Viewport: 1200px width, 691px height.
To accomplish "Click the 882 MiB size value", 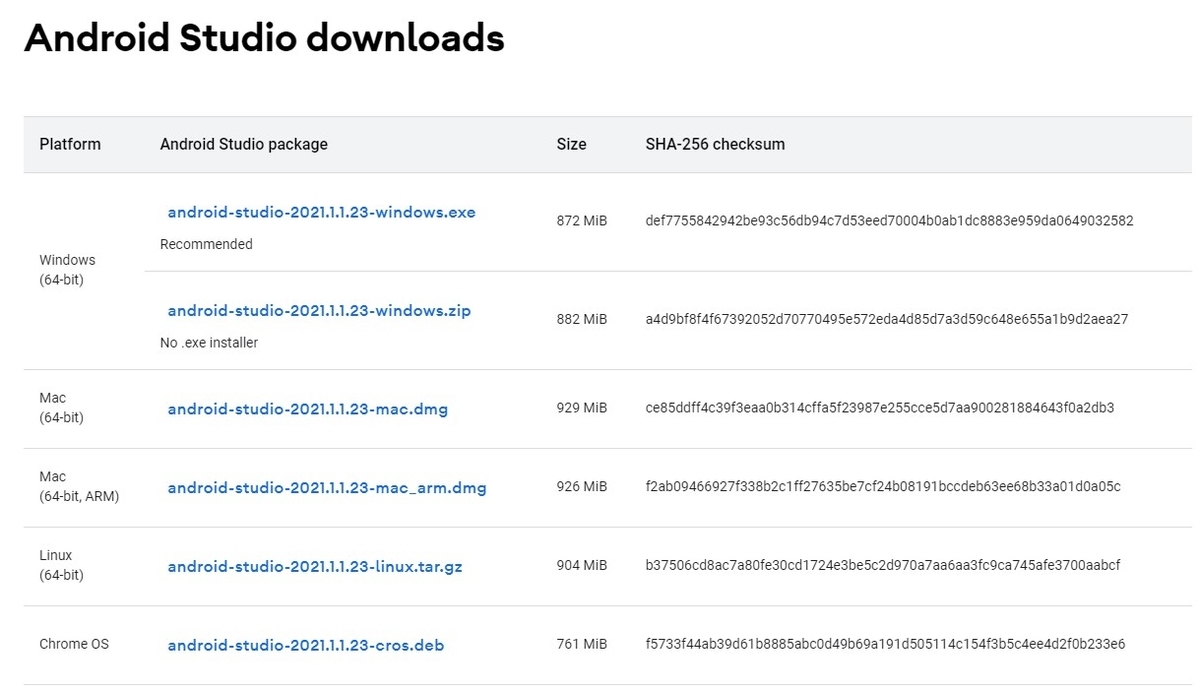I will [x=582, y=319].
